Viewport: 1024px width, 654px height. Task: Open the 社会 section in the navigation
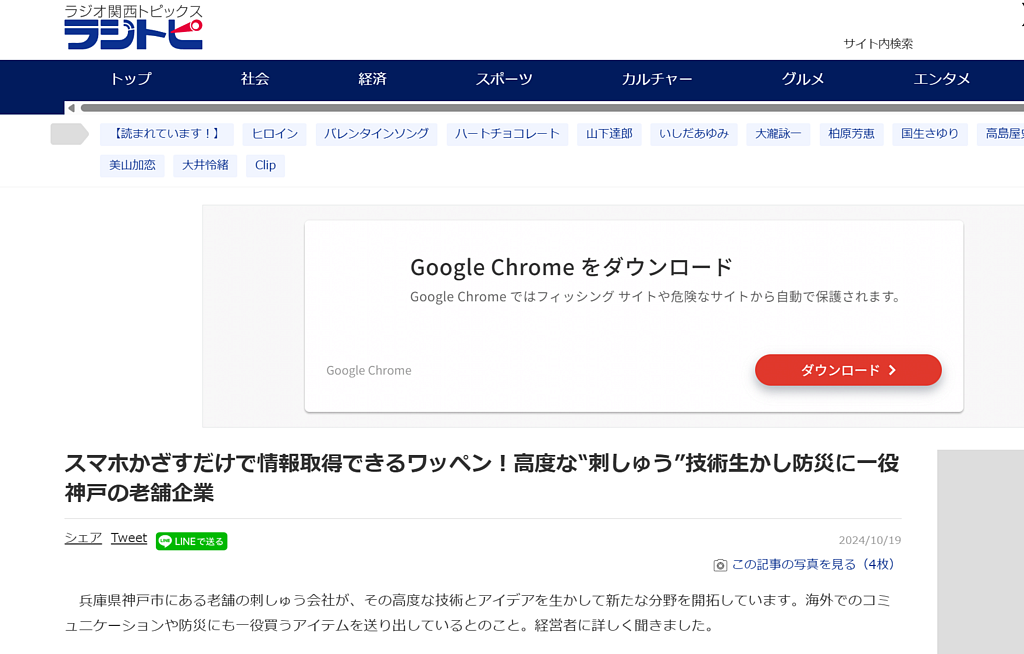pos(253,80)
